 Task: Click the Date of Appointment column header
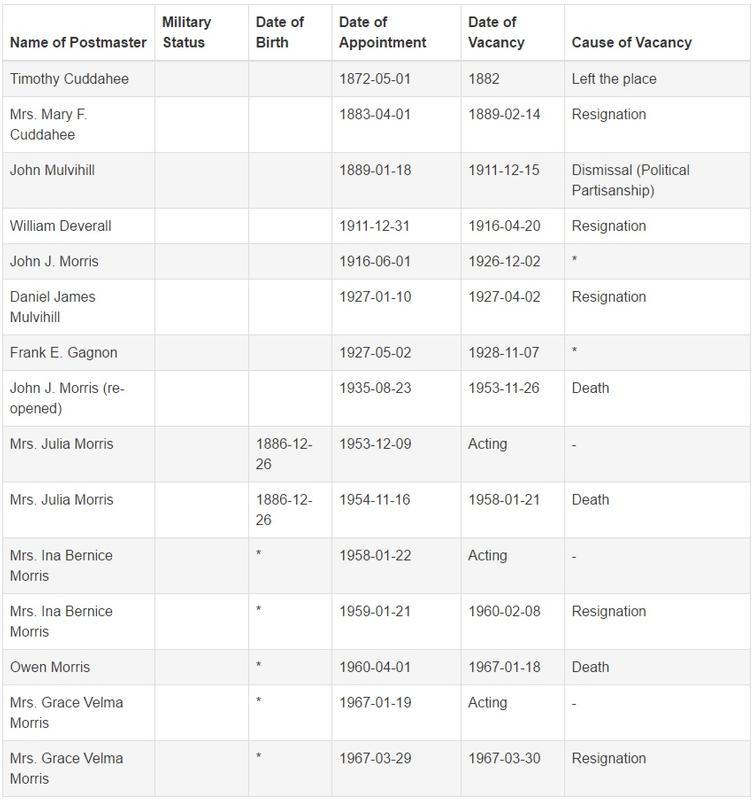[x=383, y=33]
